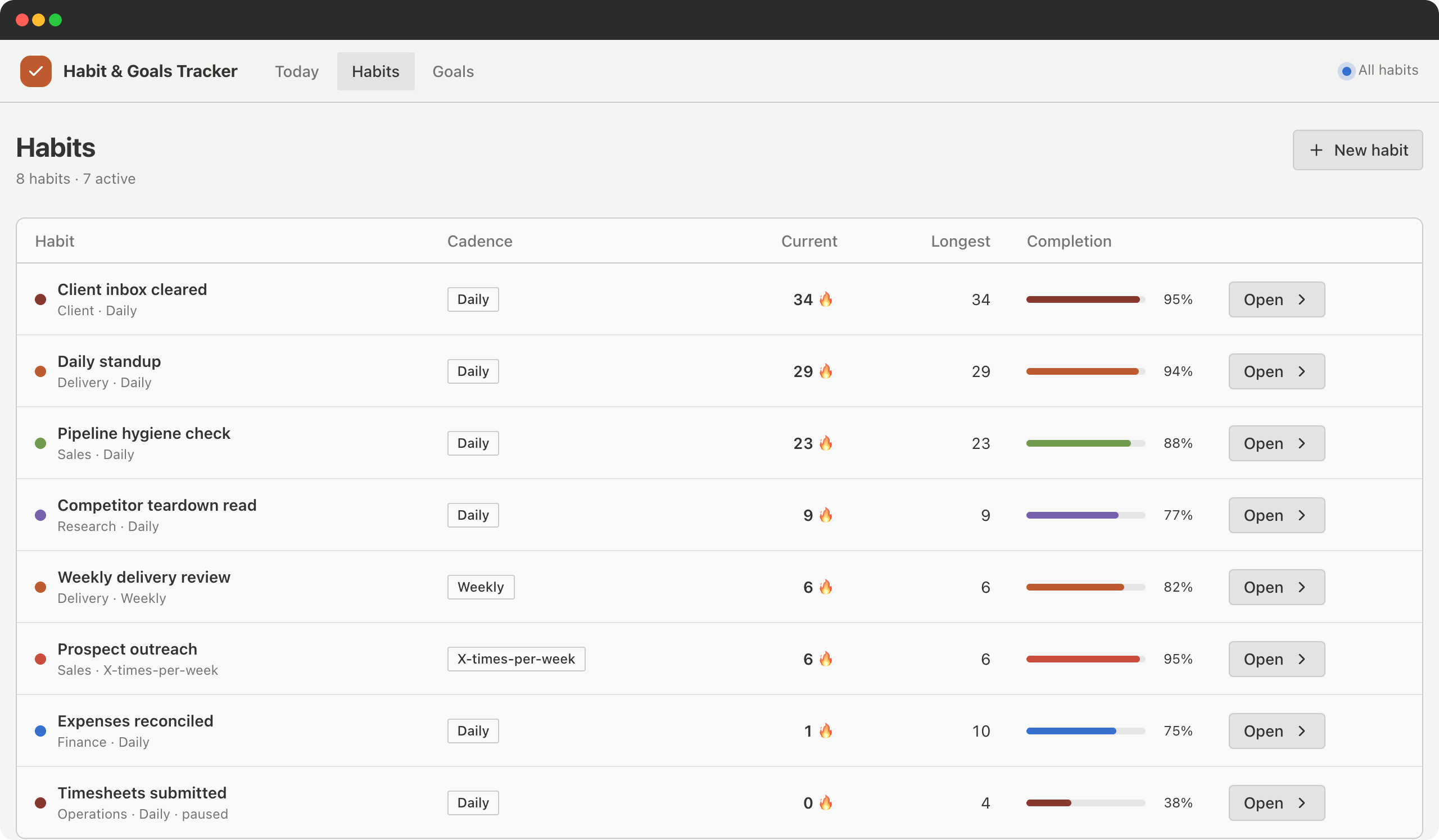Click the '8 habits · 7 active' summary text
Screen dimensions: 1439x840
76,179
